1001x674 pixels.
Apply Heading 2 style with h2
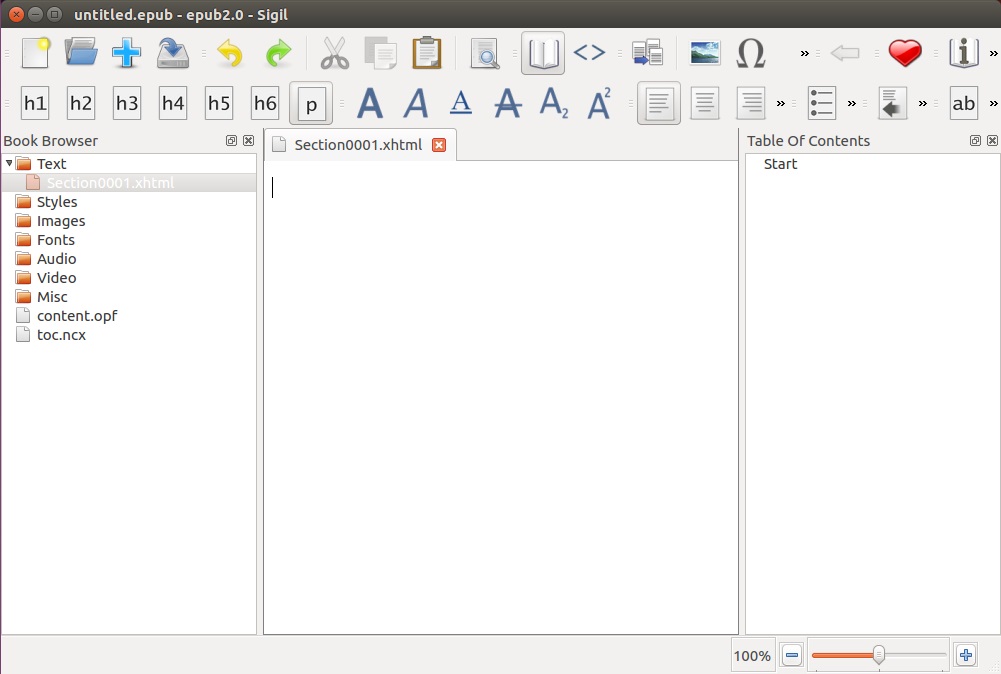pyautogui.click(x=81, y=103)
